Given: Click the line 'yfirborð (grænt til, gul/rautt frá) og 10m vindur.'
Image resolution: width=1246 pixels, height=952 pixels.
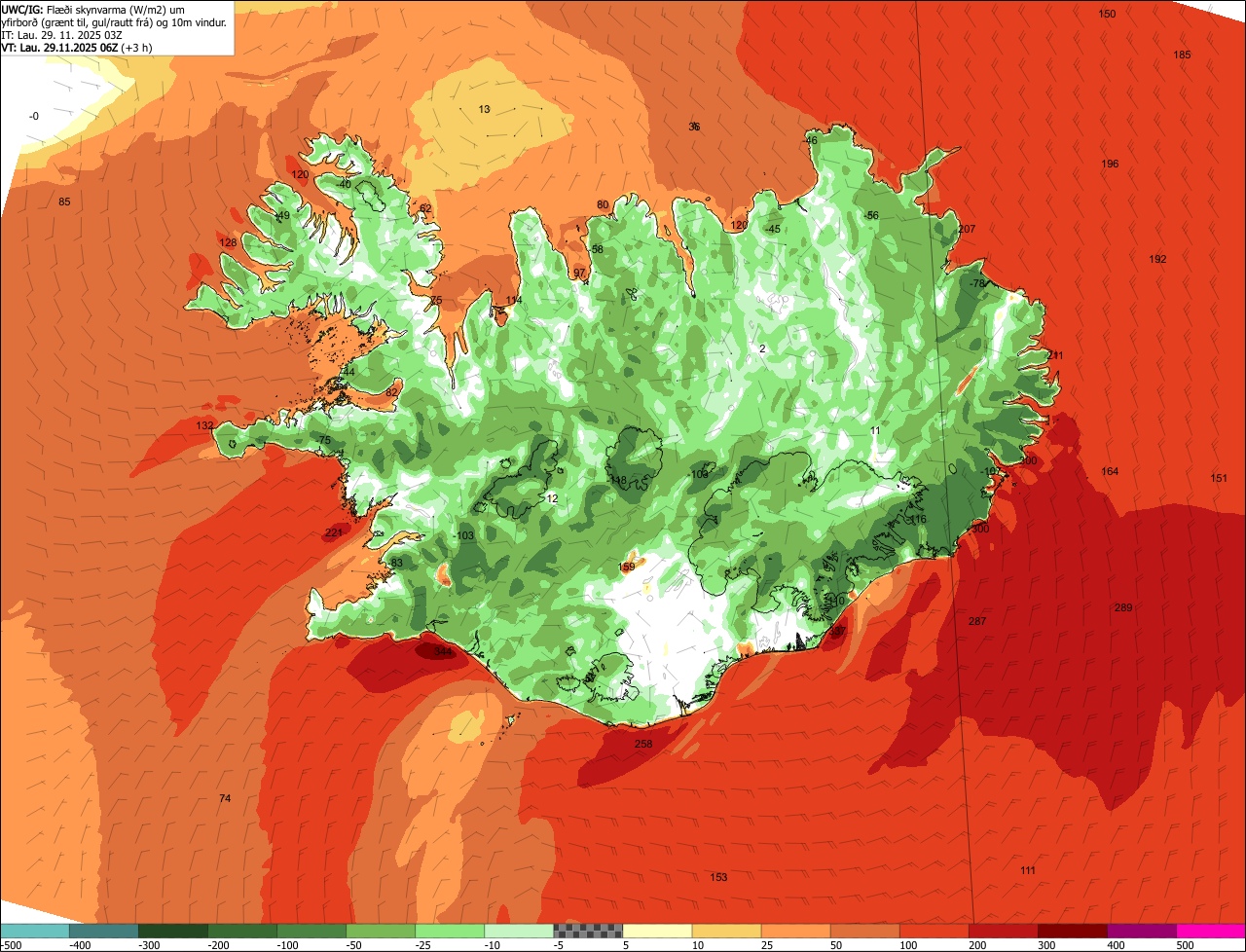Looking at the screenshot, I should (114, 21).
